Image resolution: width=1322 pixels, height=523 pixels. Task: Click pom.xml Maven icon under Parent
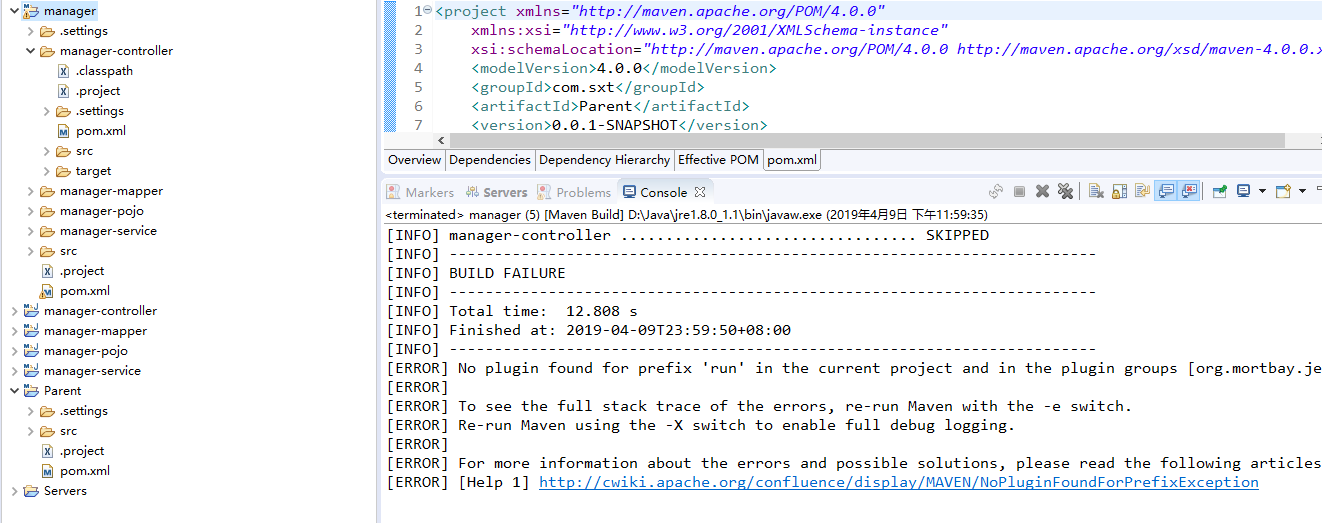click(x=47, y=471)
